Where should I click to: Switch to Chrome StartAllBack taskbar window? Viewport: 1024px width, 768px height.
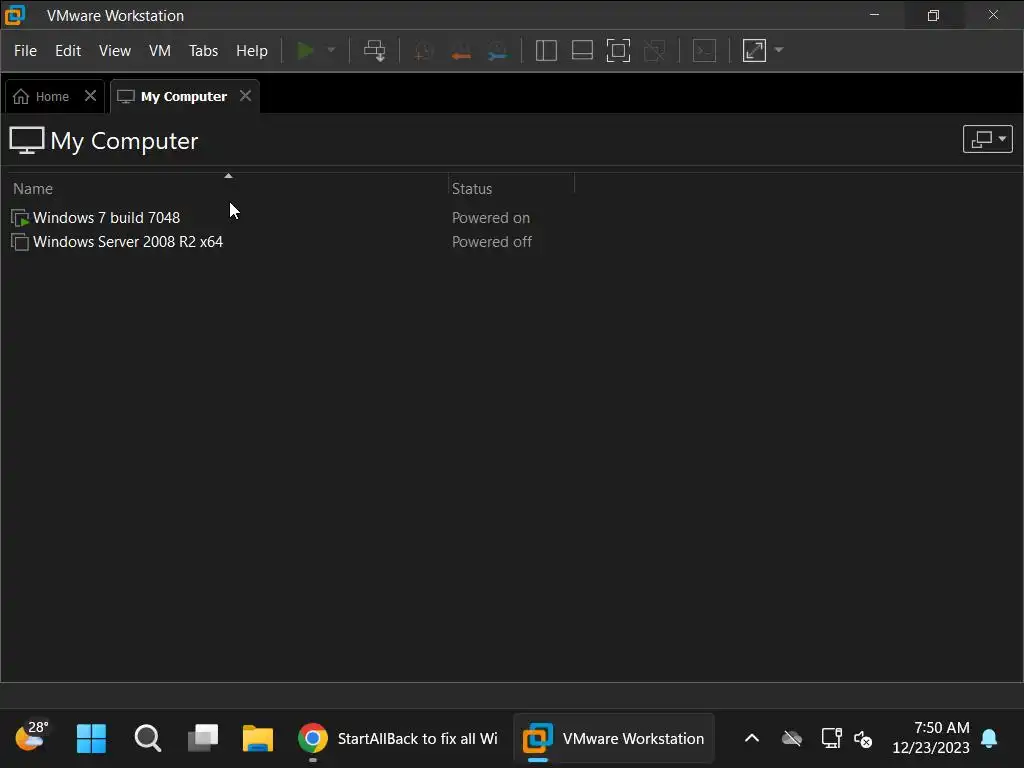397,739
